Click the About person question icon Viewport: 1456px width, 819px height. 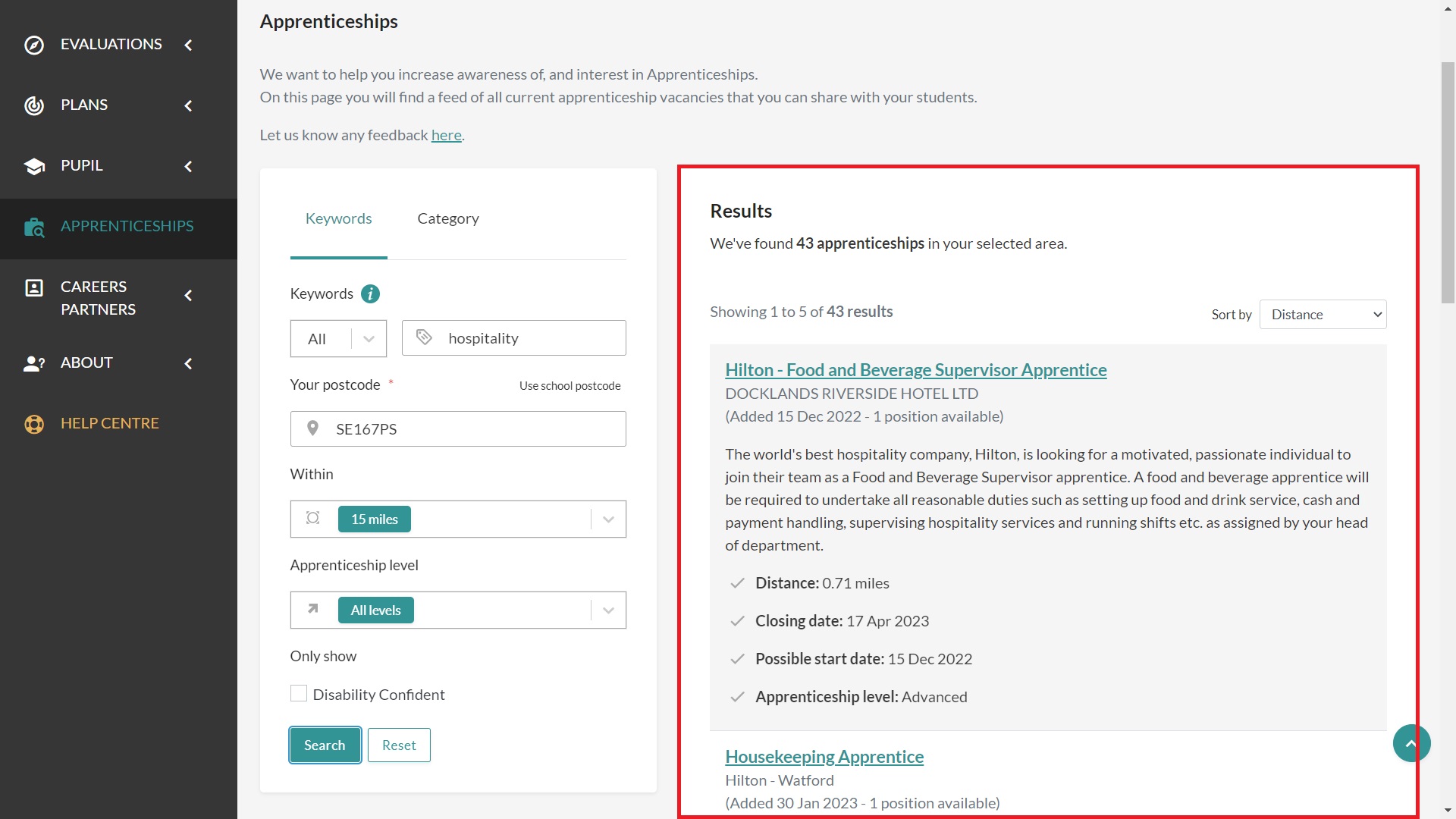34,363
